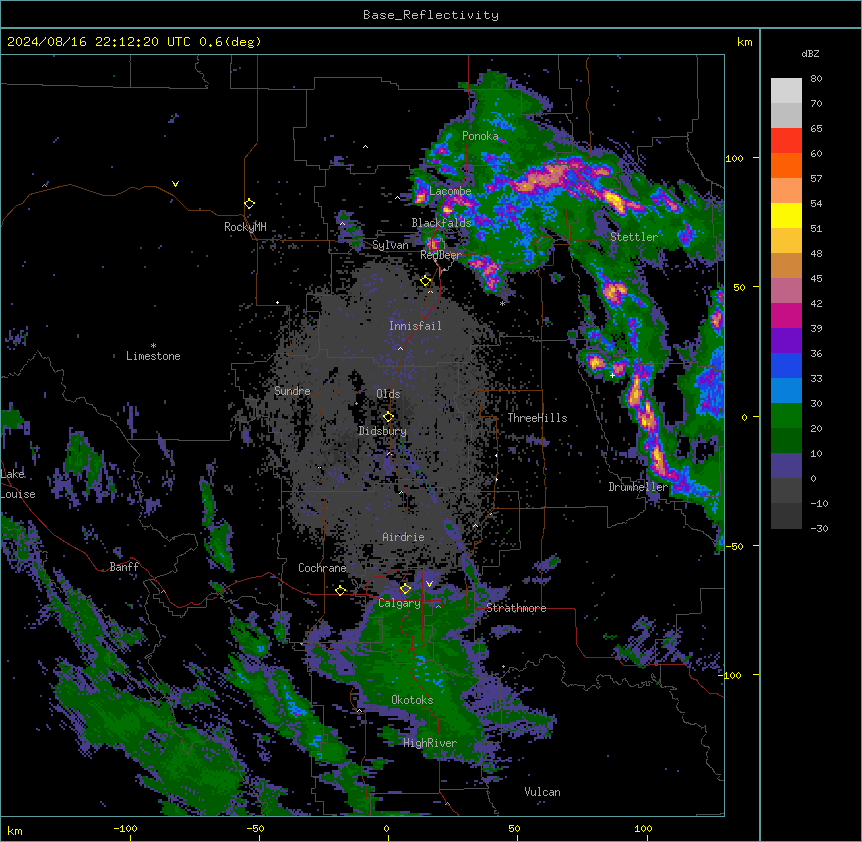862x842 pixels.
Task: Pick the yellow diamond between Olds and Didsbury
Action: click(x=389, y=417)
